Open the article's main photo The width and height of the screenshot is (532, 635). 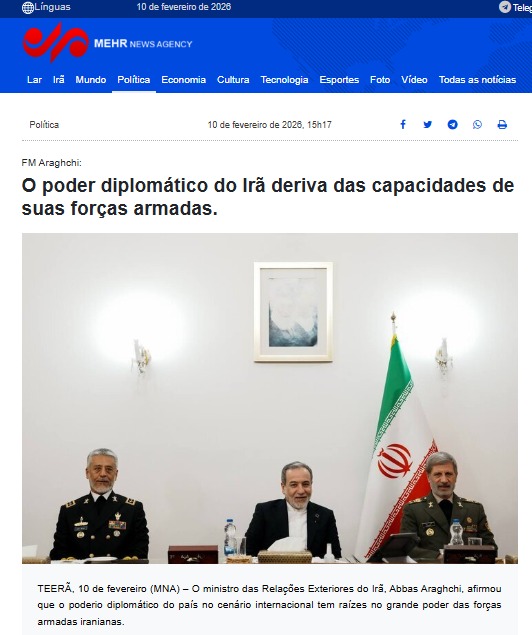click(x=270, y=398)
